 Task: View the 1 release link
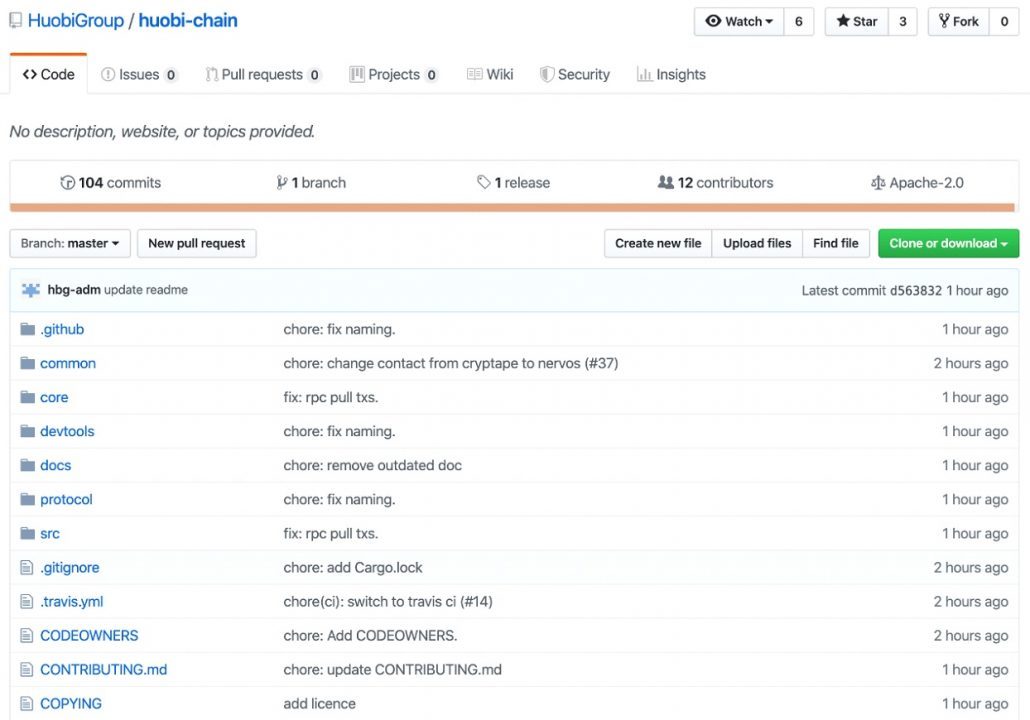point(514,183)
